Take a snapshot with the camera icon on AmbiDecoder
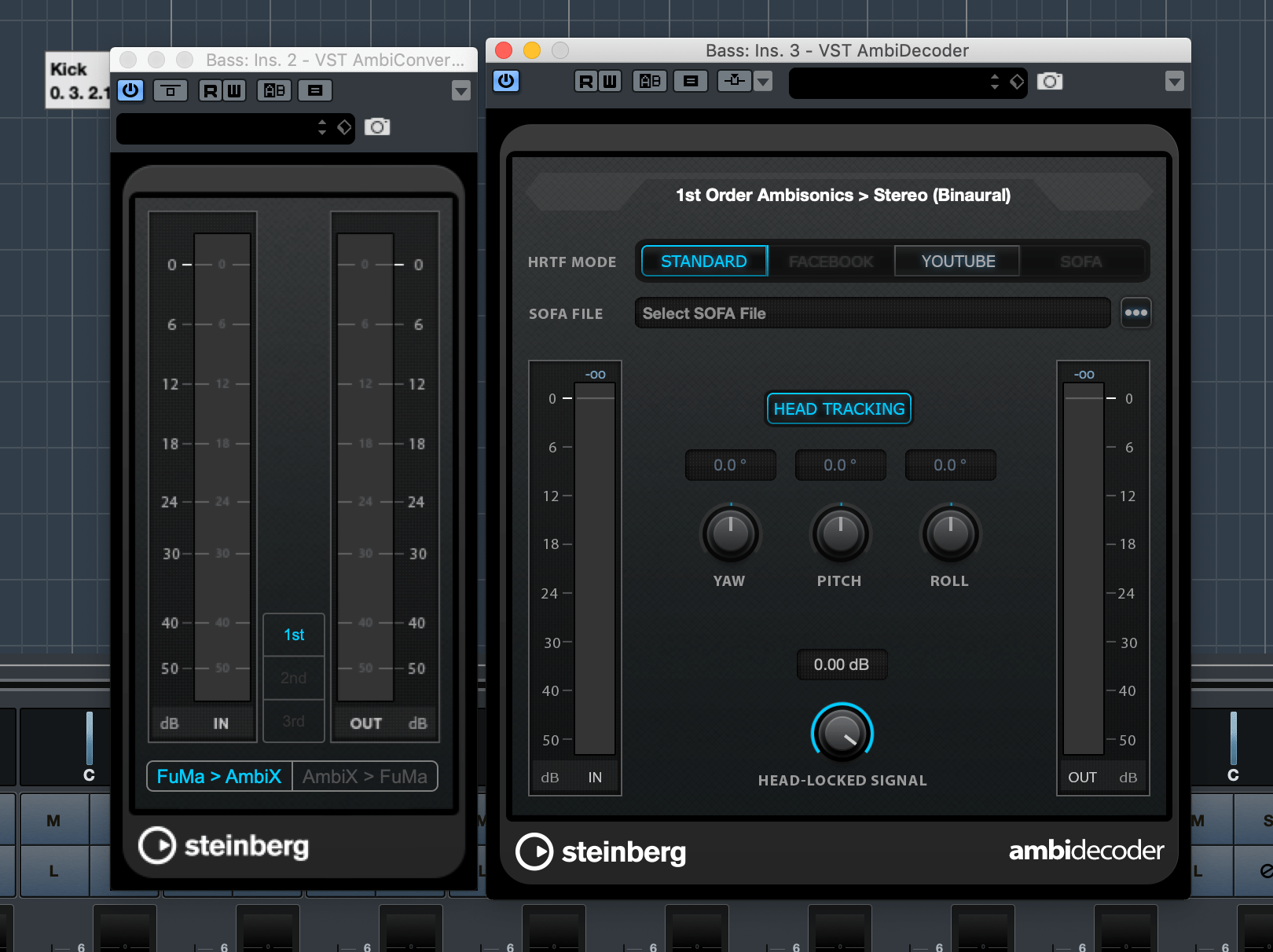 [x=1051, y=81]
